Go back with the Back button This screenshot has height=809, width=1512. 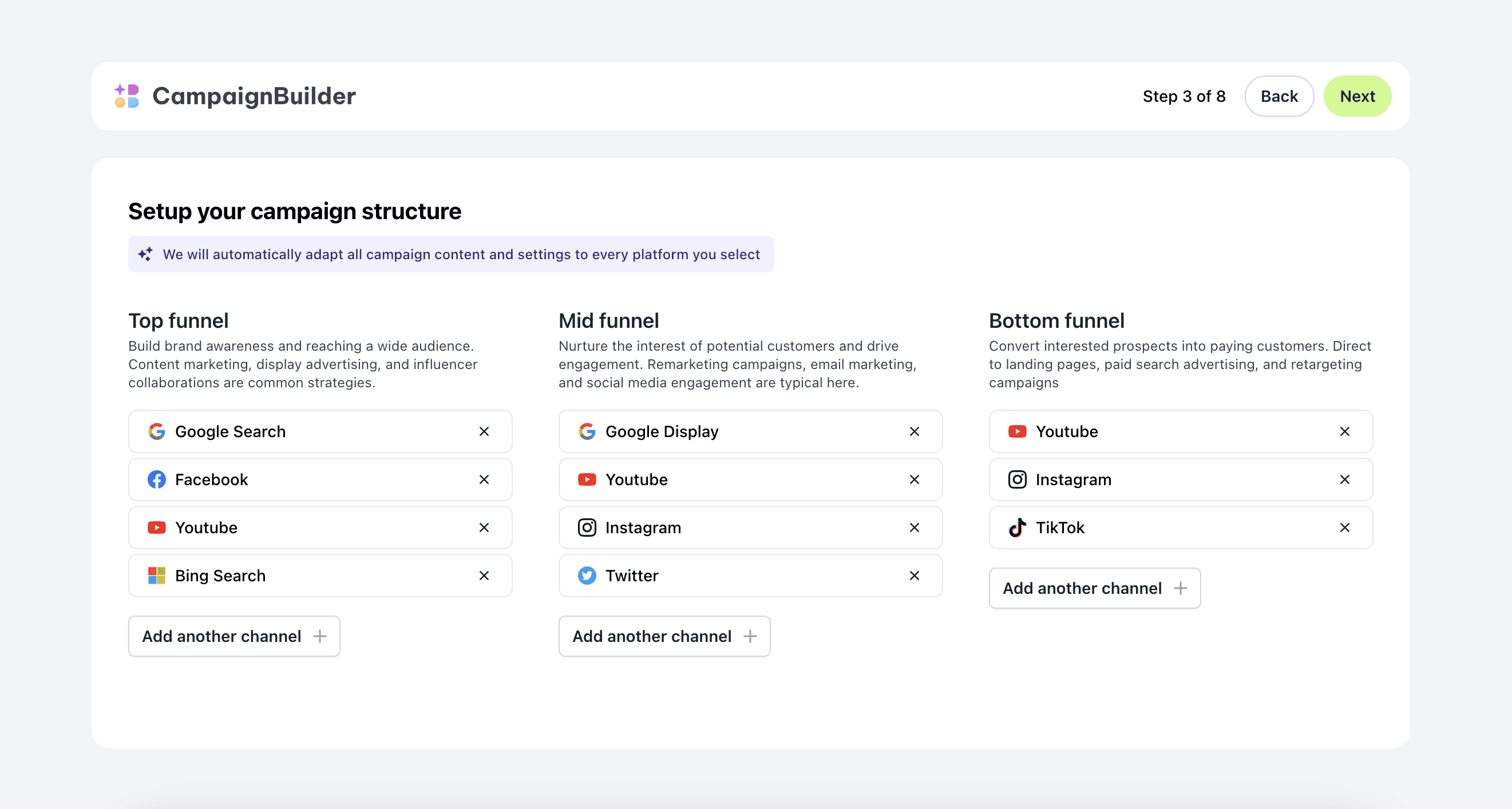(x=1279, y=96)
